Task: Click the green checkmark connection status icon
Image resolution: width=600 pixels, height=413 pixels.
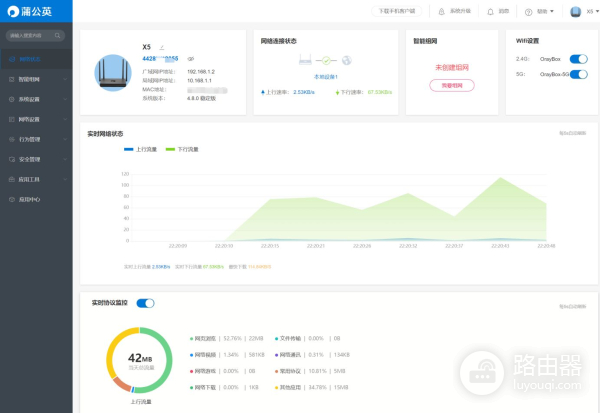Action: pyautogui.click(x=326, y=60)
